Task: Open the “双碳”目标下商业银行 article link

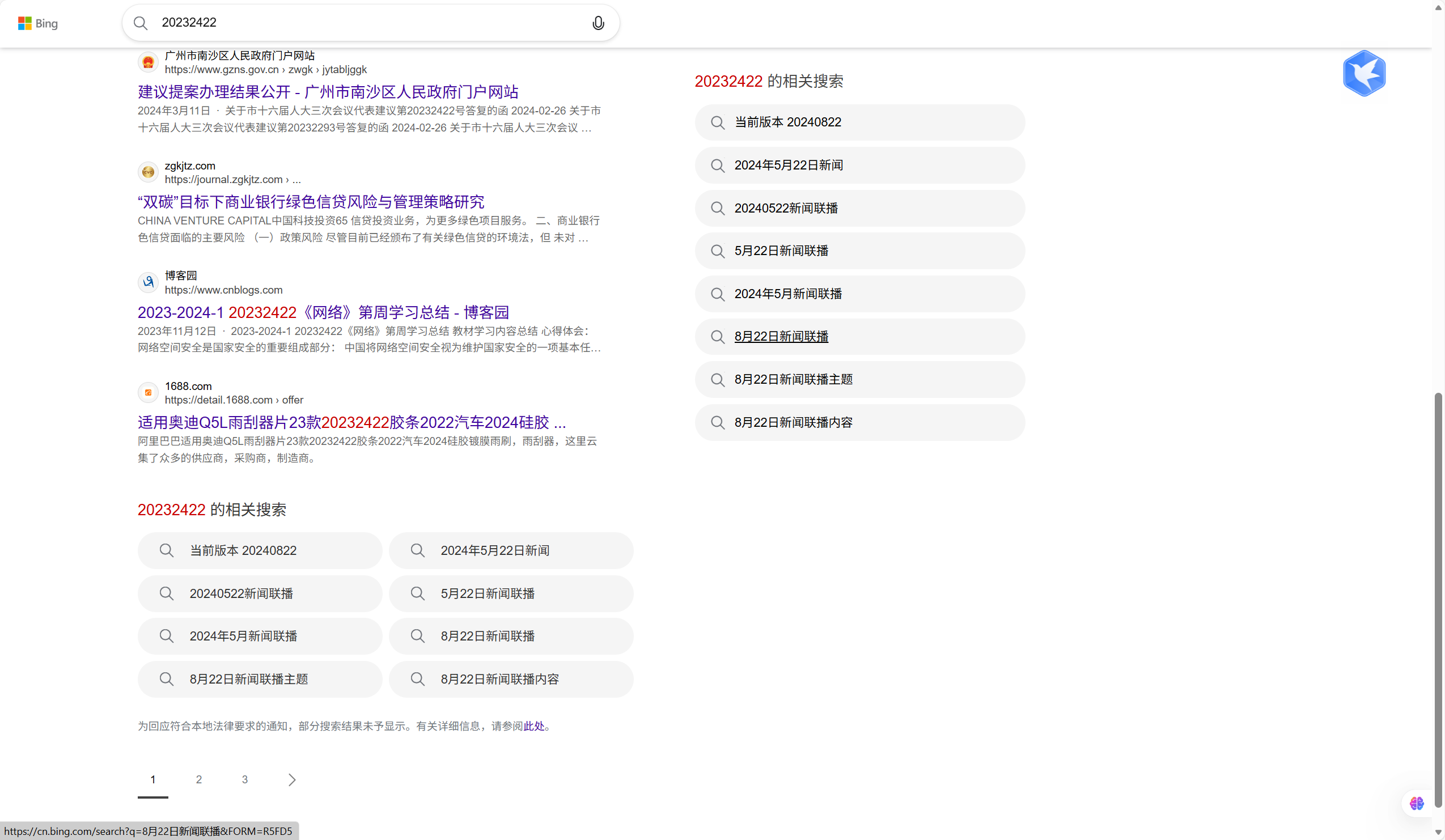Action: point(311,202)
